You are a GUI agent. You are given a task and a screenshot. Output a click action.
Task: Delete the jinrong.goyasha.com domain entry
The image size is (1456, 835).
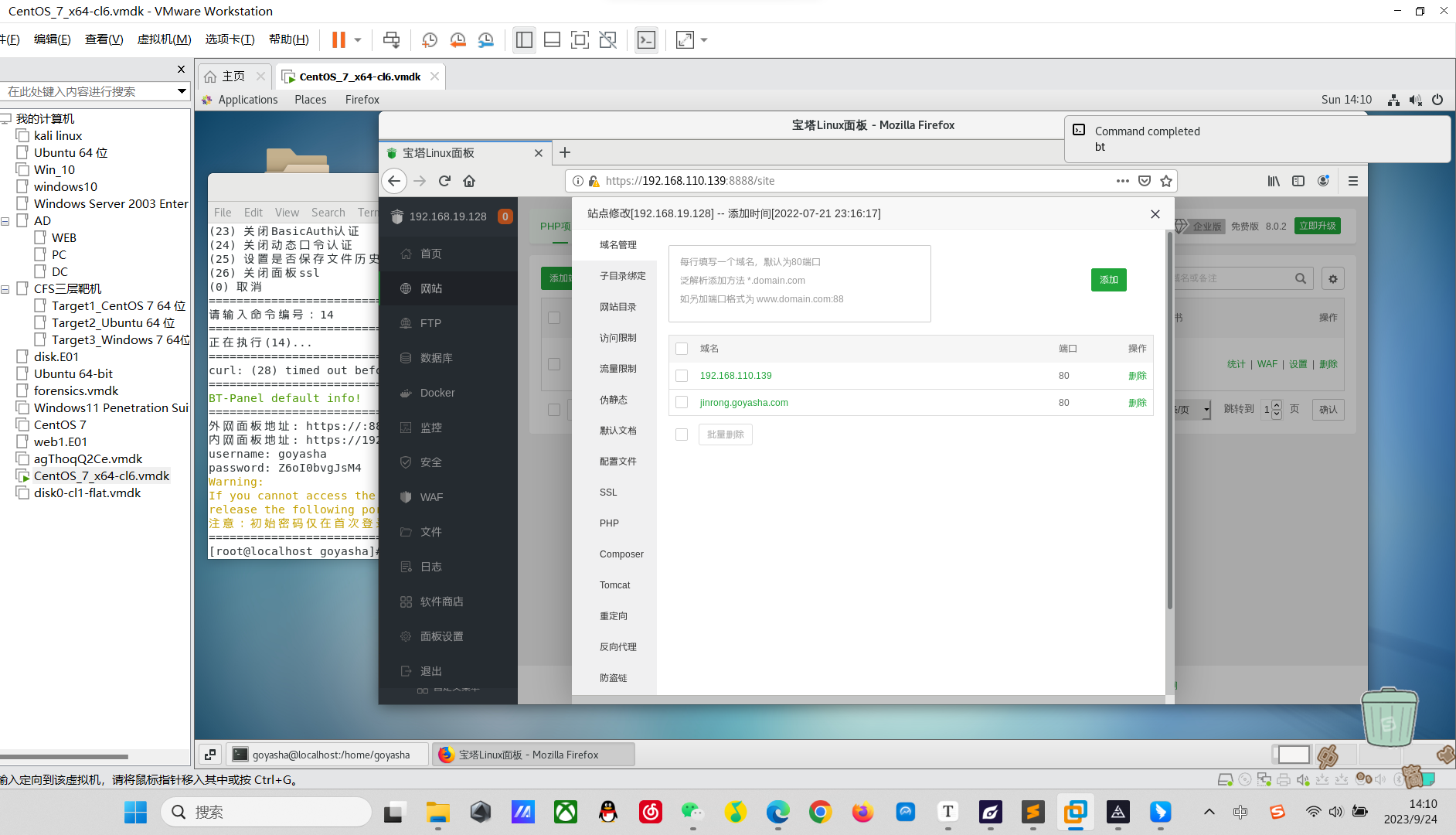(1137, 403)
